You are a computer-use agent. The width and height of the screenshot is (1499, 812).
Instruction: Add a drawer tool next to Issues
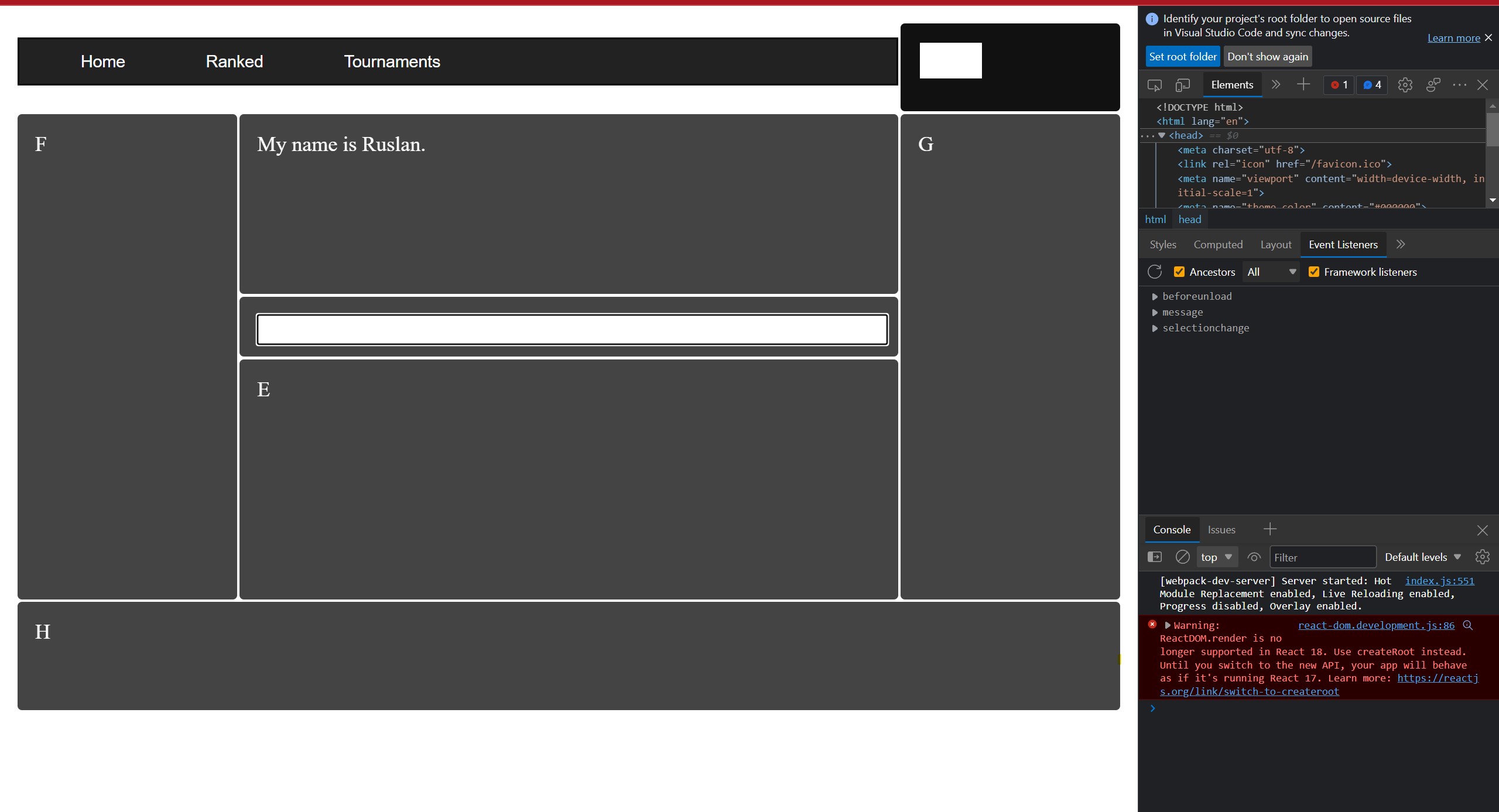pos(1270,529)
